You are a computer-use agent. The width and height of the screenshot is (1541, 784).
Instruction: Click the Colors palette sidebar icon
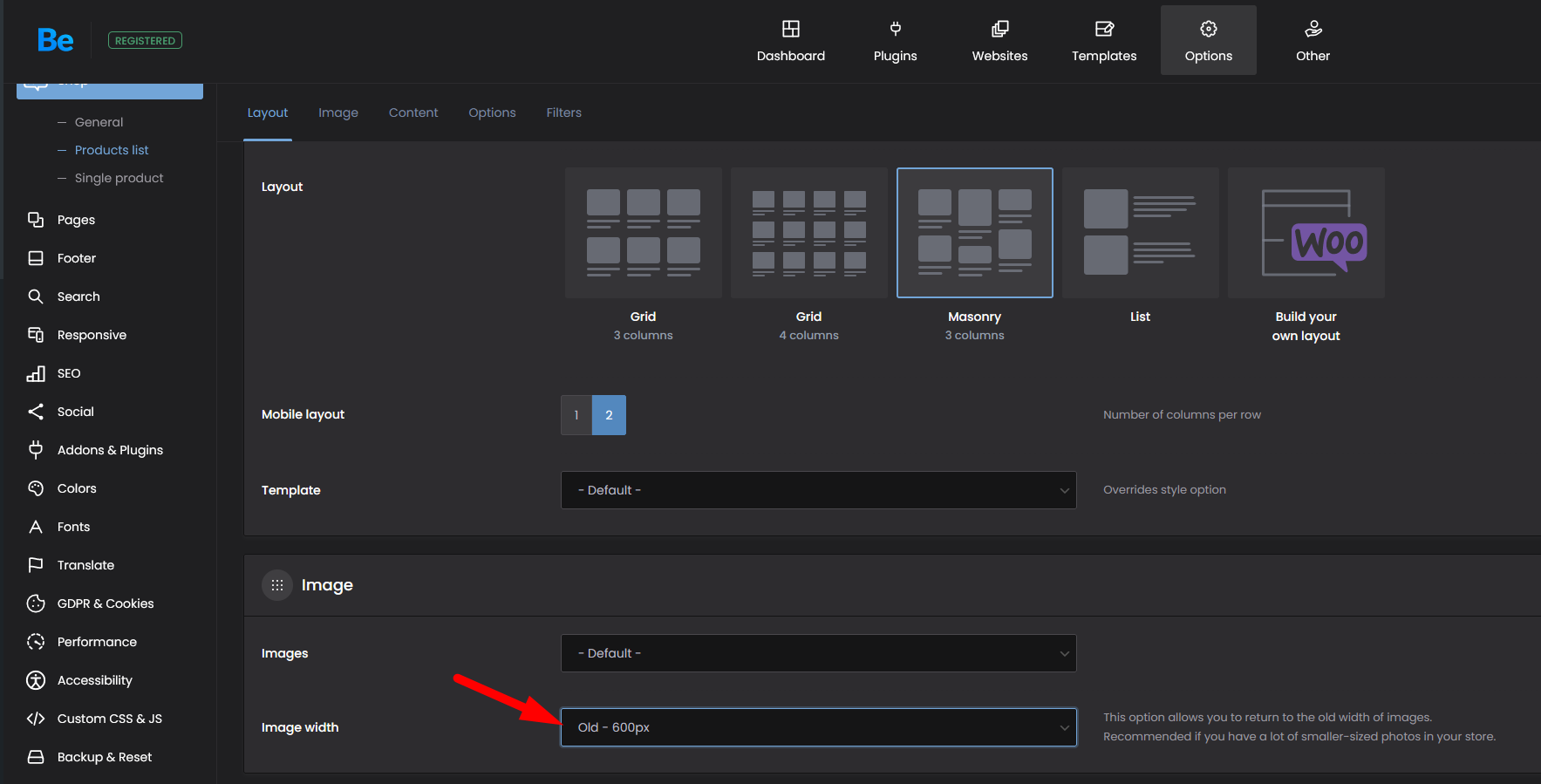tap(36, 488)
